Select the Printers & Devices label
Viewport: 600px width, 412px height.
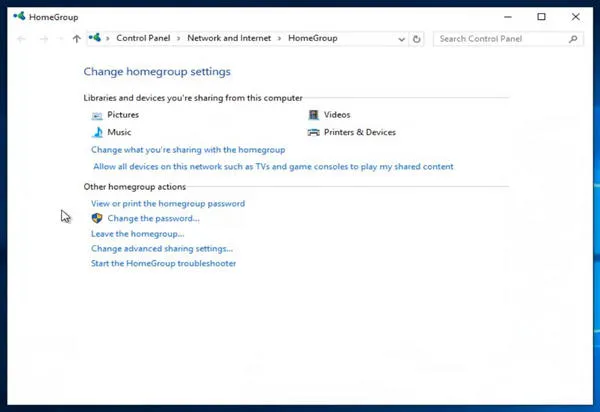360,132
